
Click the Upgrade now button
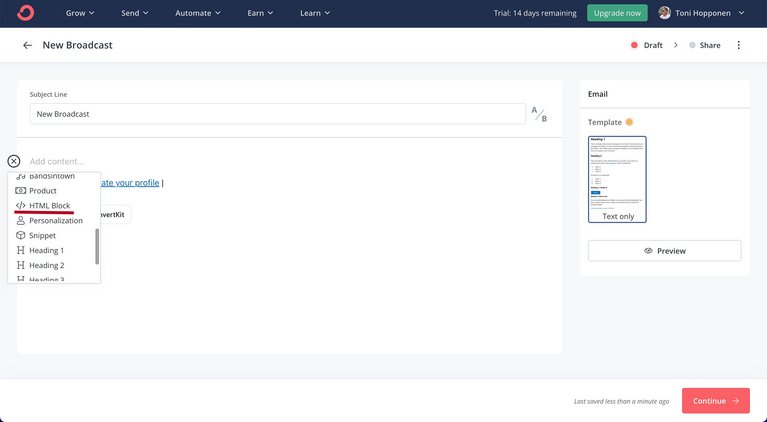tap(617, 13)
